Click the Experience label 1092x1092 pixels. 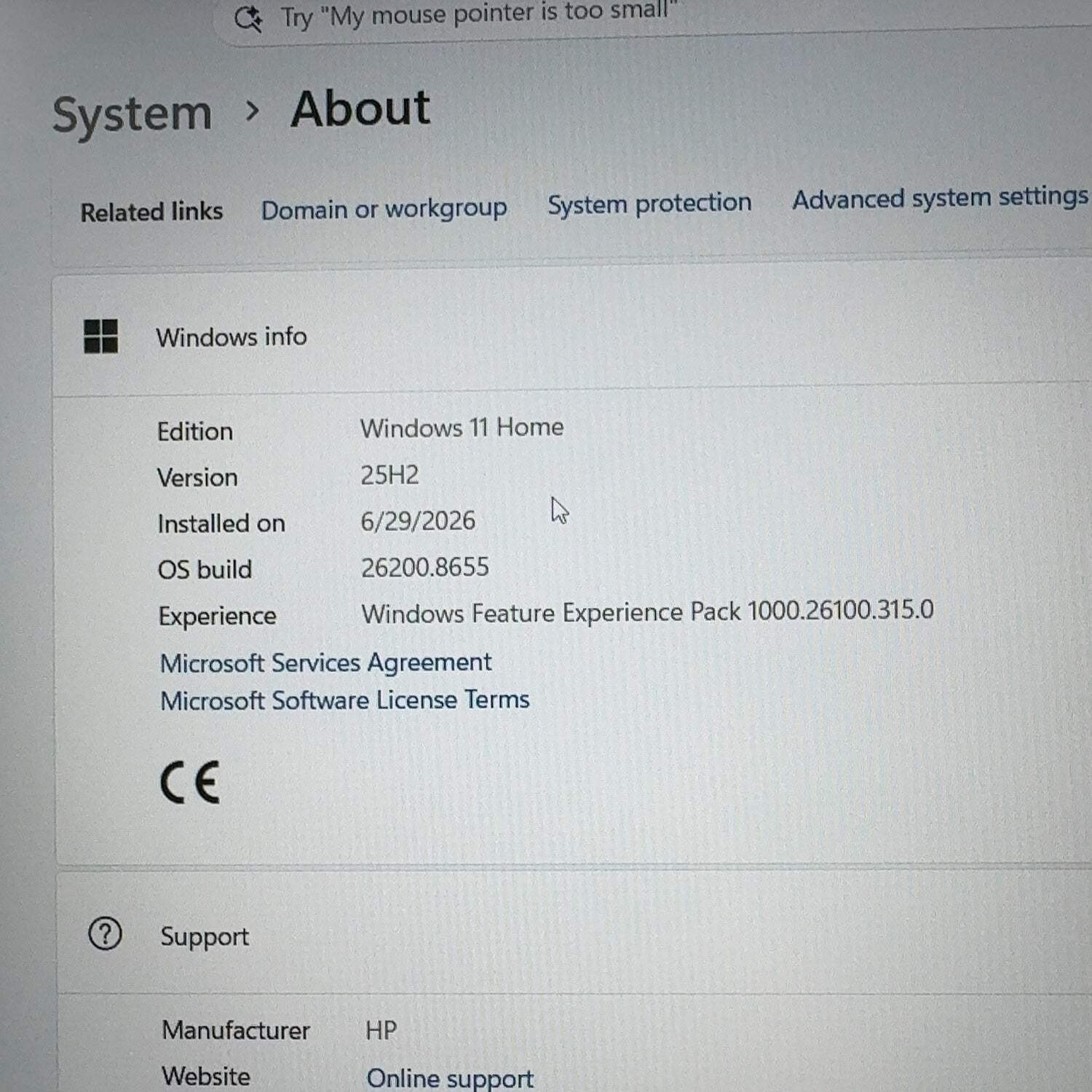coord(217,617)
